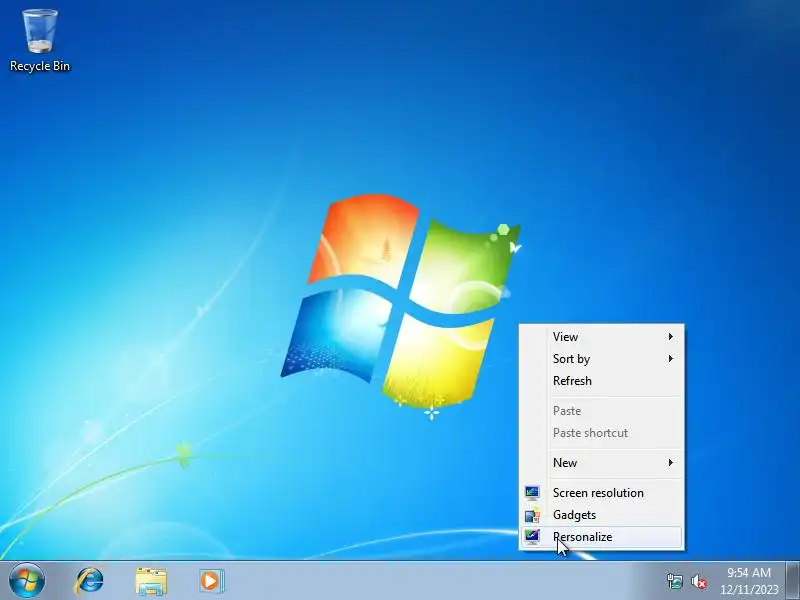
Task: Choose View in the context menu
Action: (602, 337)
